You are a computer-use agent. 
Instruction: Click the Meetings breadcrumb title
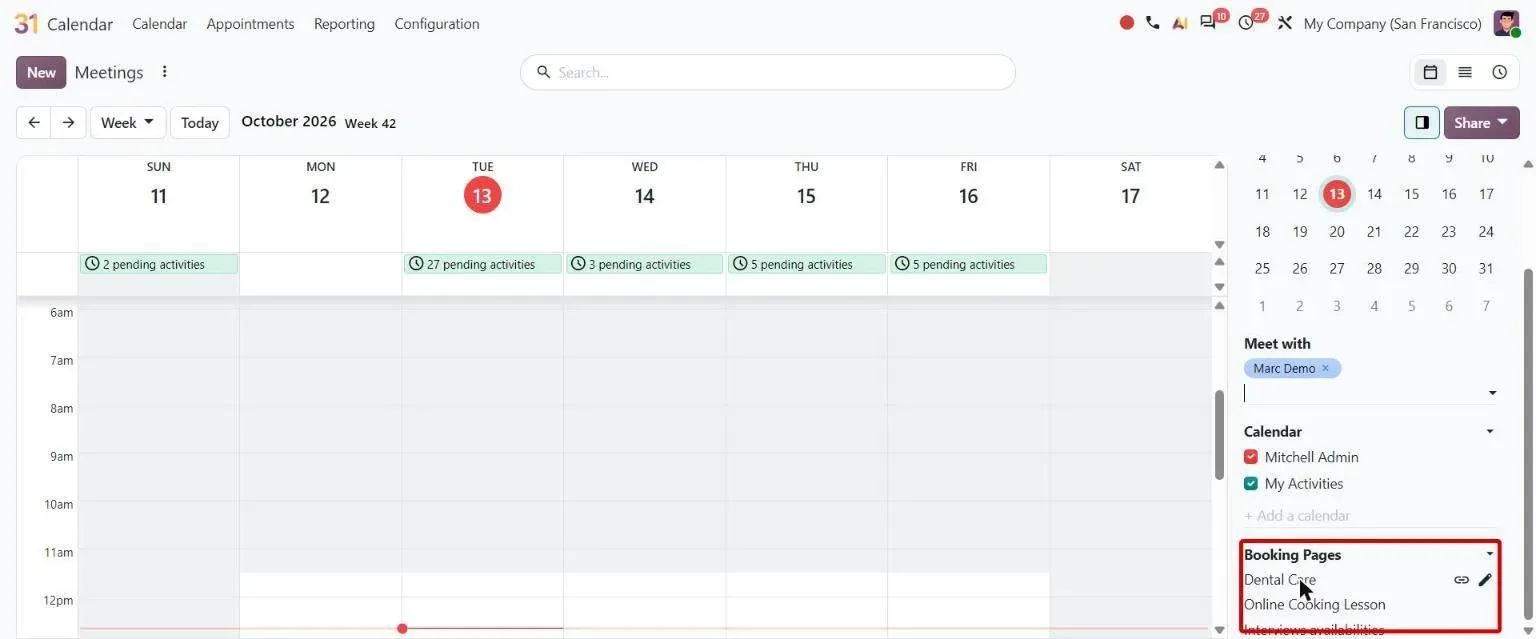coord(109,72)
